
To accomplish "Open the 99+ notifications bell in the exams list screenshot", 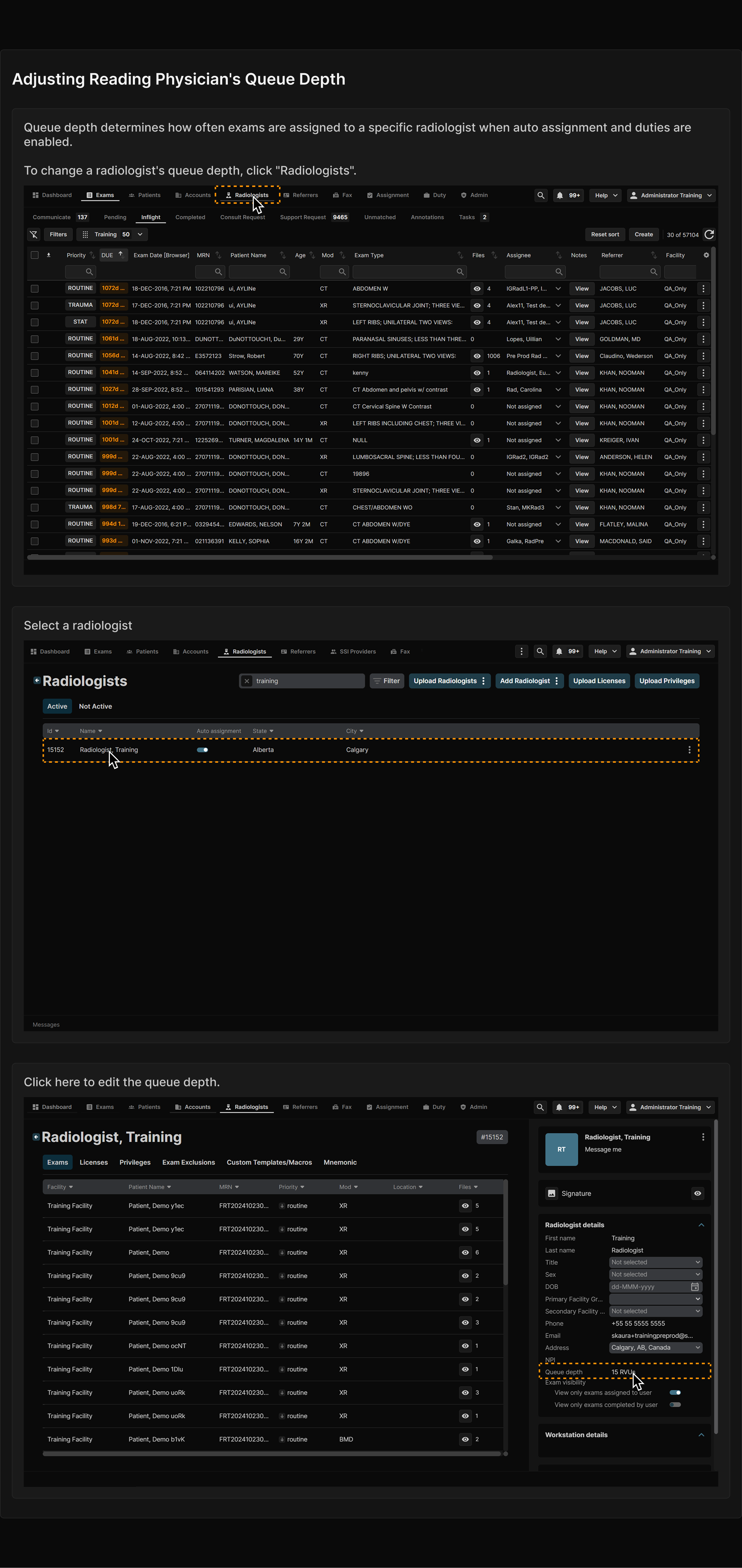I will [569, 196].
